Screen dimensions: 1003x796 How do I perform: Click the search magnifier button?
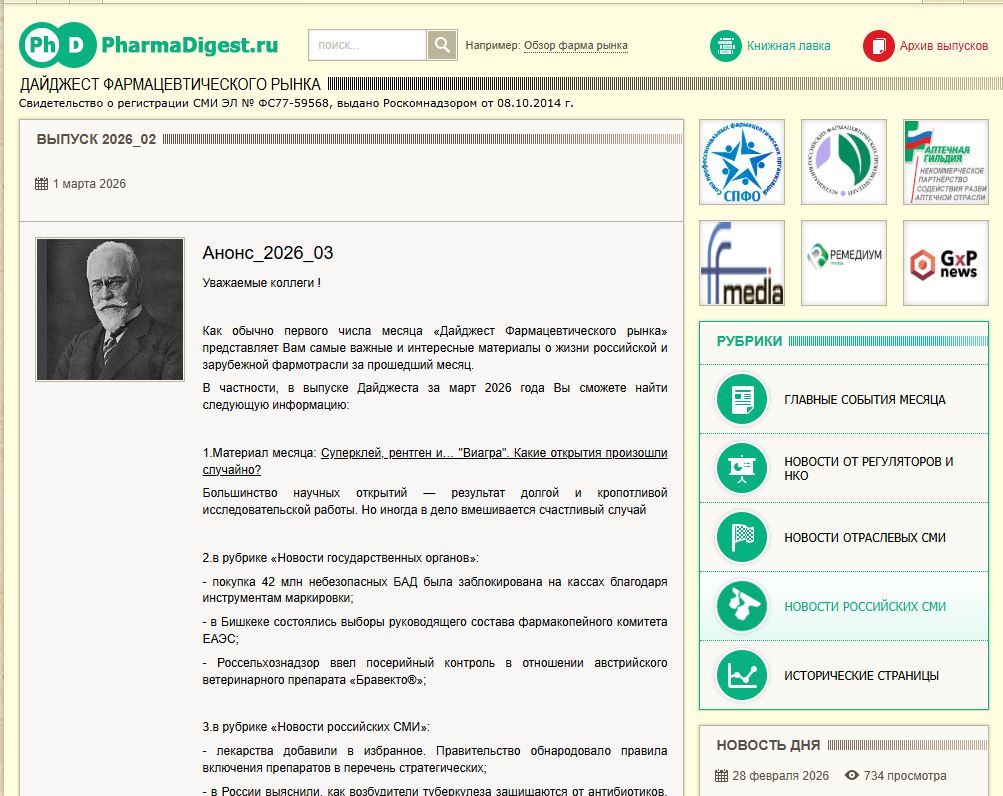440,45
